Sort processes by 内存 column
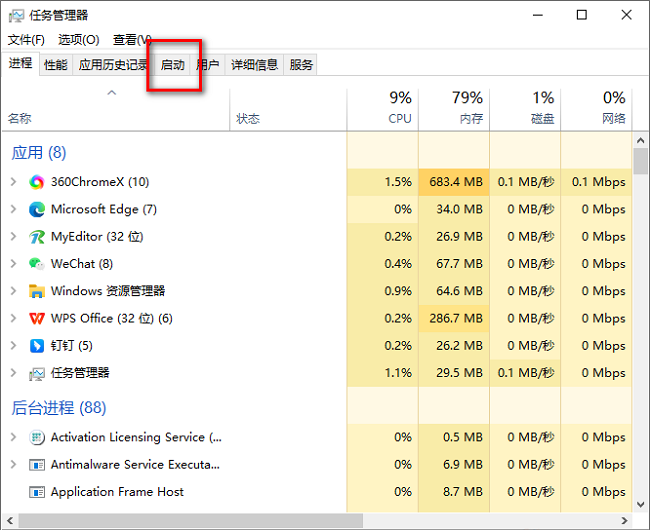The height and width of the screenshot is (530, 650). point(454,109)
